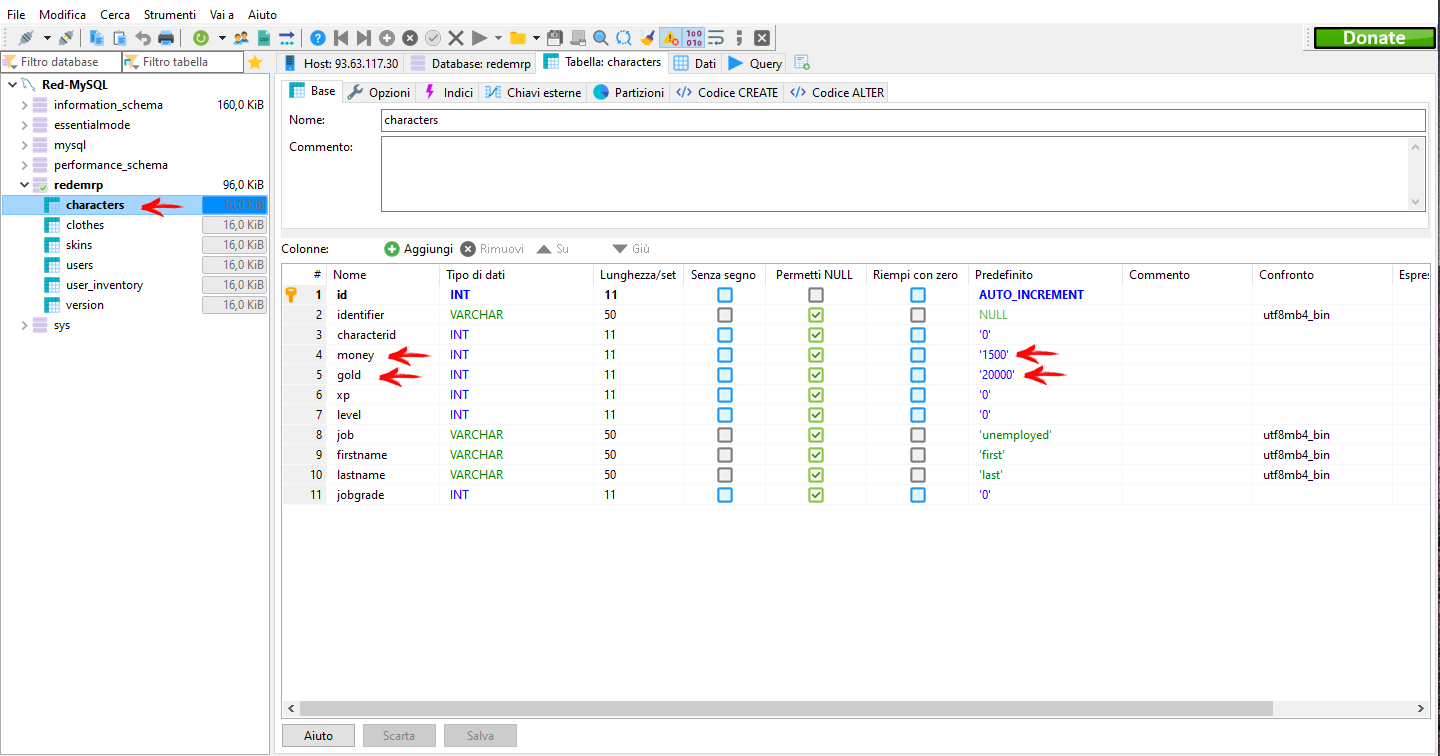Enable Senza segno for the id column

pyautogui.click(x=725, y=295)
